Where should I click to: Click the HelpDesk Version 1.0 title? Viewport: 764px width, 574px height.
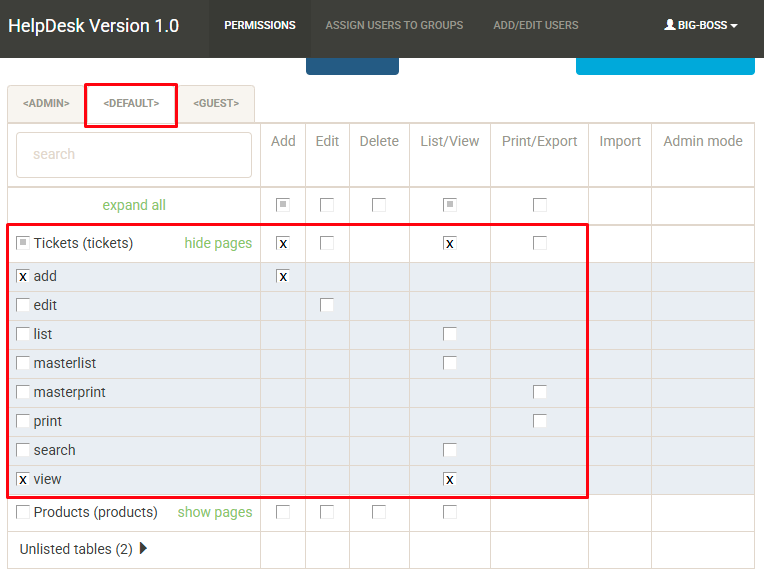(x=94, y=26)
